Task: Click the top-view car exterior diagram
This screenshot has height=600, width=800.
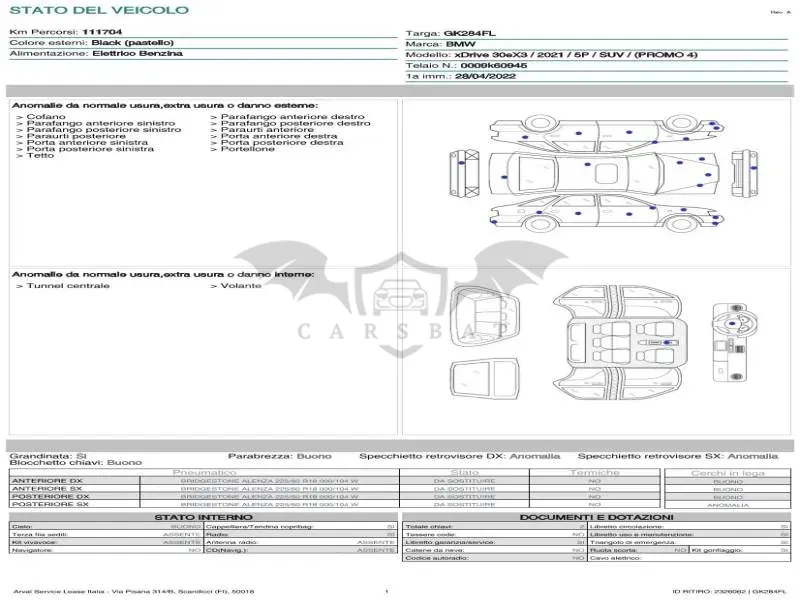Action: 604,172
